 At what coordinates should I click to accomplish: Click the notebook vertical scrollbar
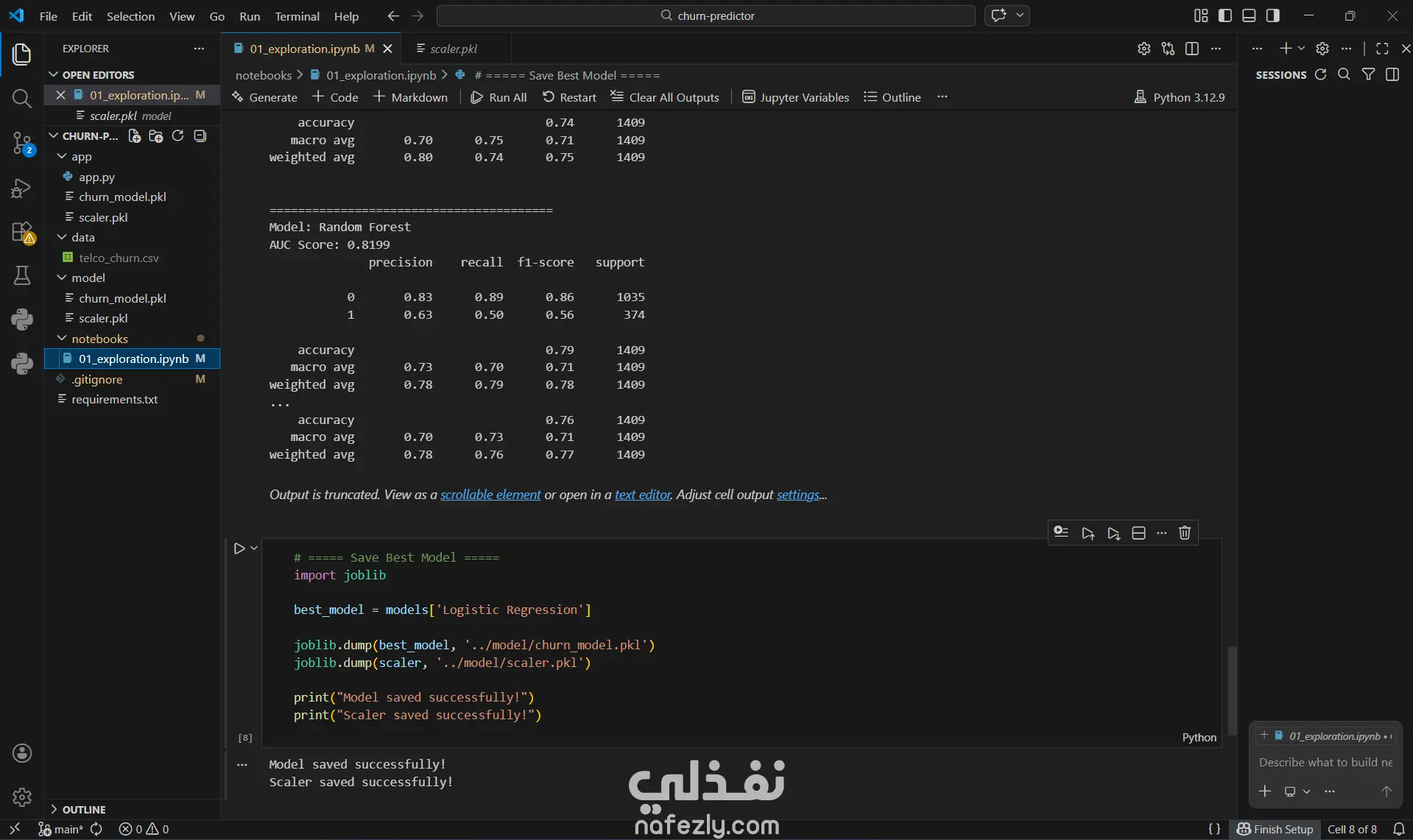(x=1232, y=691)
